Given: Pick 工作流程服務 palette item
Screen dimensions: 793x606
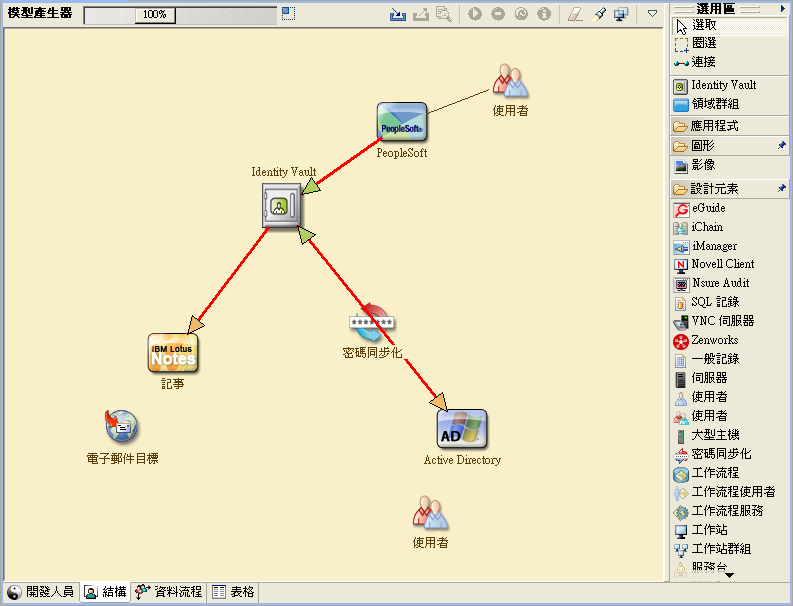Looking at the screenshot, I should click(731, 511).
